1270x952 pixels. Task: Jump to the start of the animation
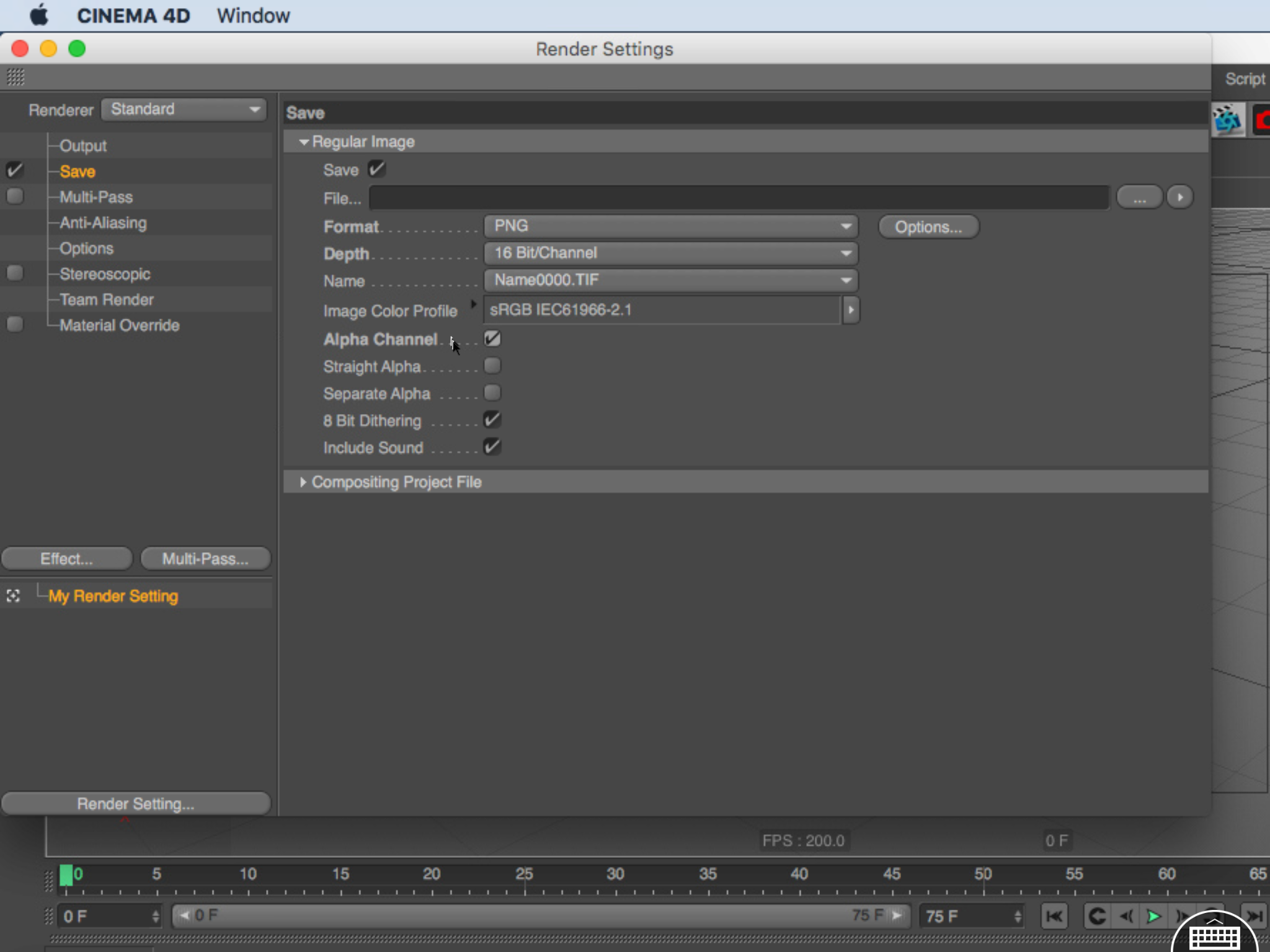tap(1054, 916)
